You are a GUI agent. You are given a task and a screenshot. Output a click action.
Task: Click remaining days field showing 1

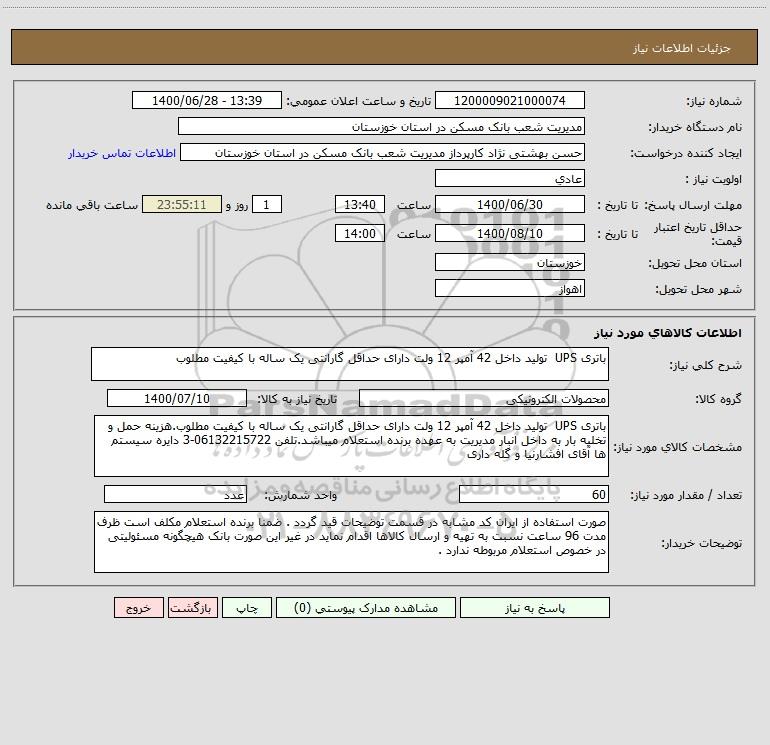[x=267, y=204]
